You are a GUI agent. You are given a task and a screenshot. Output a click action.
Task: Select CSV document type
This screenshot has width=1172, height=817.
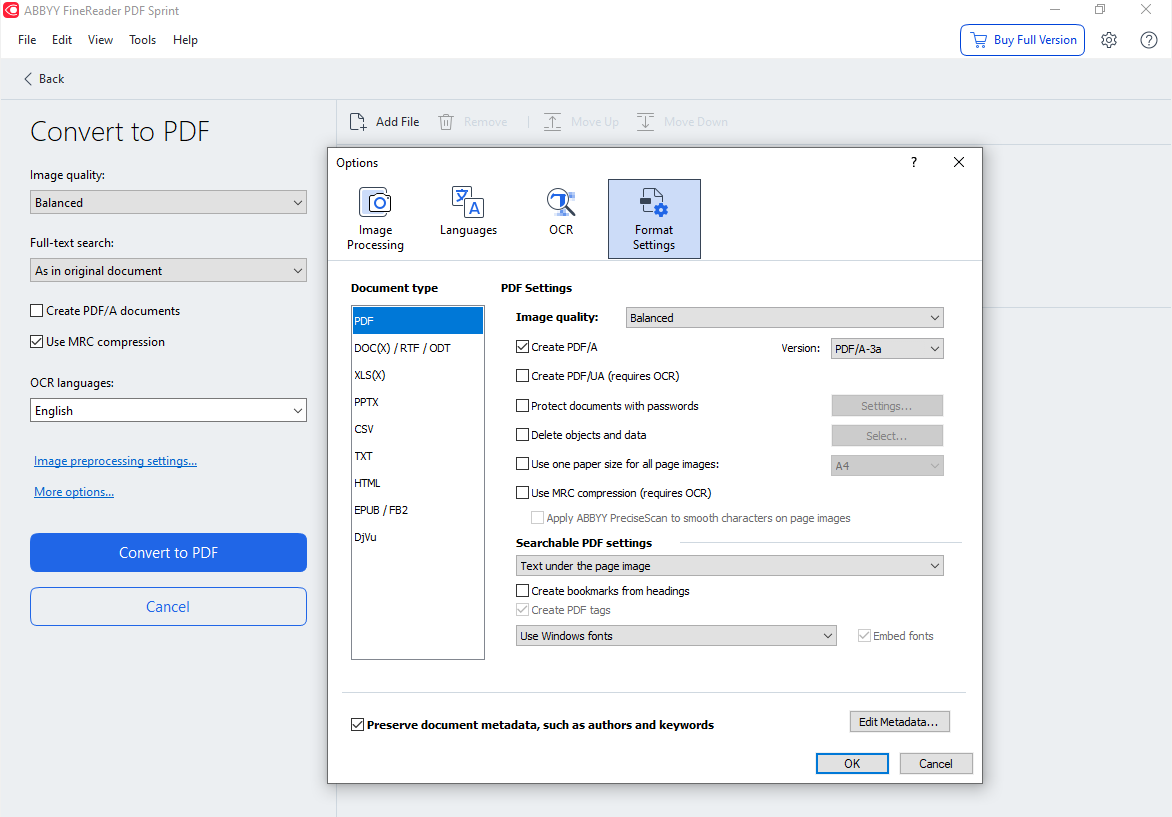point(417,429)
